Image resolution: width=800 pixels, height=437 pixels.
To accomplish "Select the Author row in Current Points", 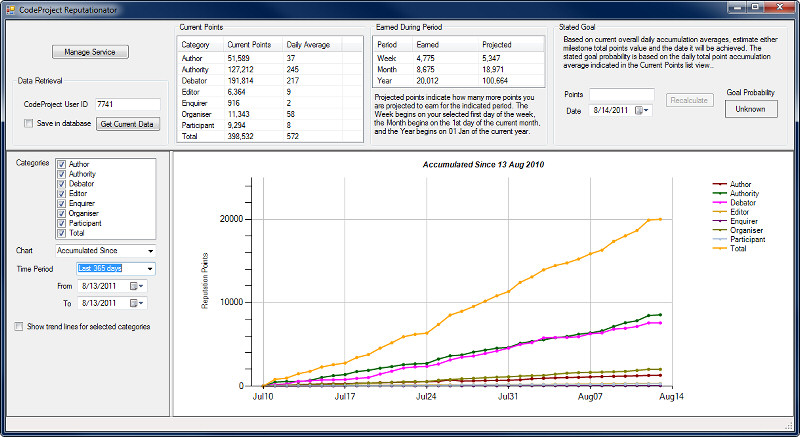I will (x=270, y=58).
